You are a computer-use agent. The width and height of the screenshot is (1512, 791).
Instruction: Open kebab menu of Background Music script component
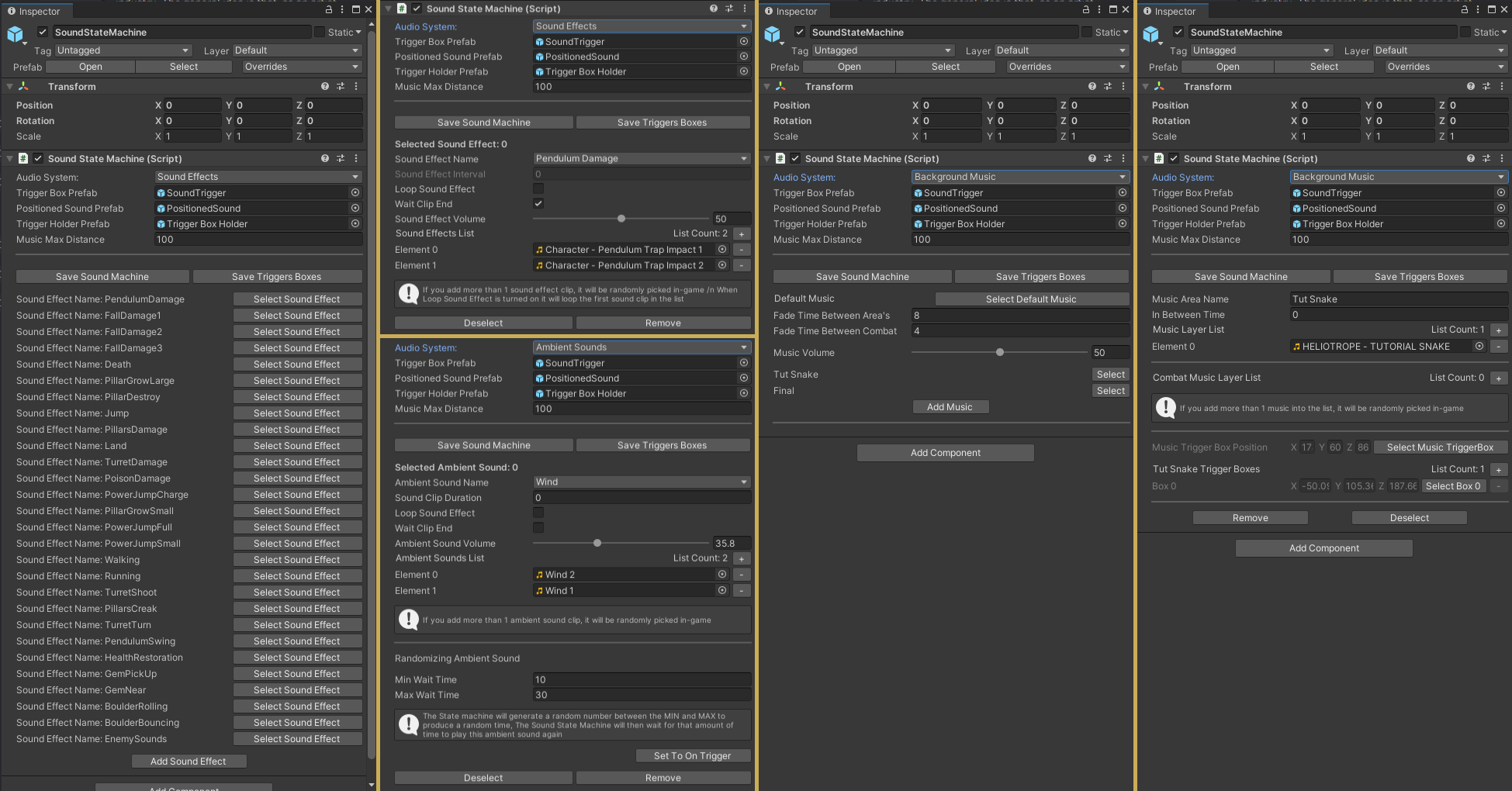tap(1123, 158)
